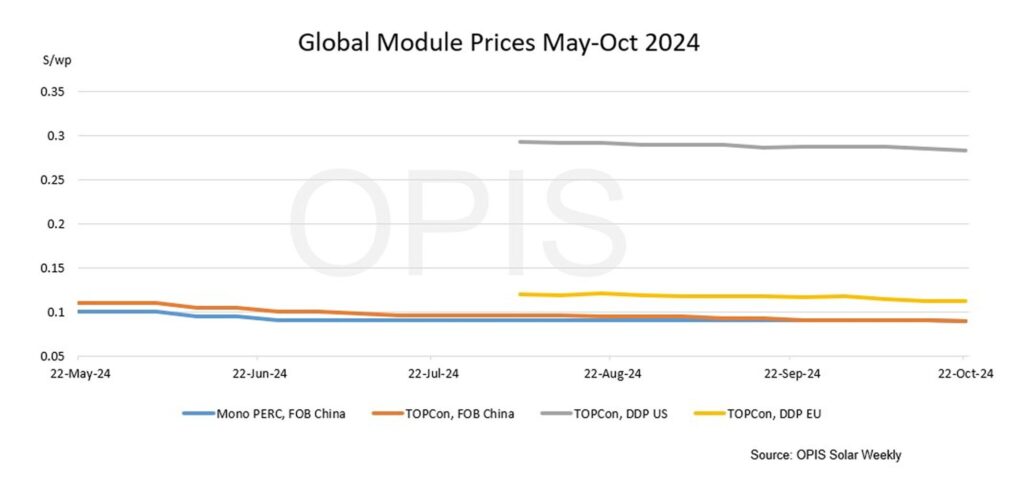1024x489 pixels.
Task: Select the Mono PERC, FOB China legend label
Action: click(281, 414)
